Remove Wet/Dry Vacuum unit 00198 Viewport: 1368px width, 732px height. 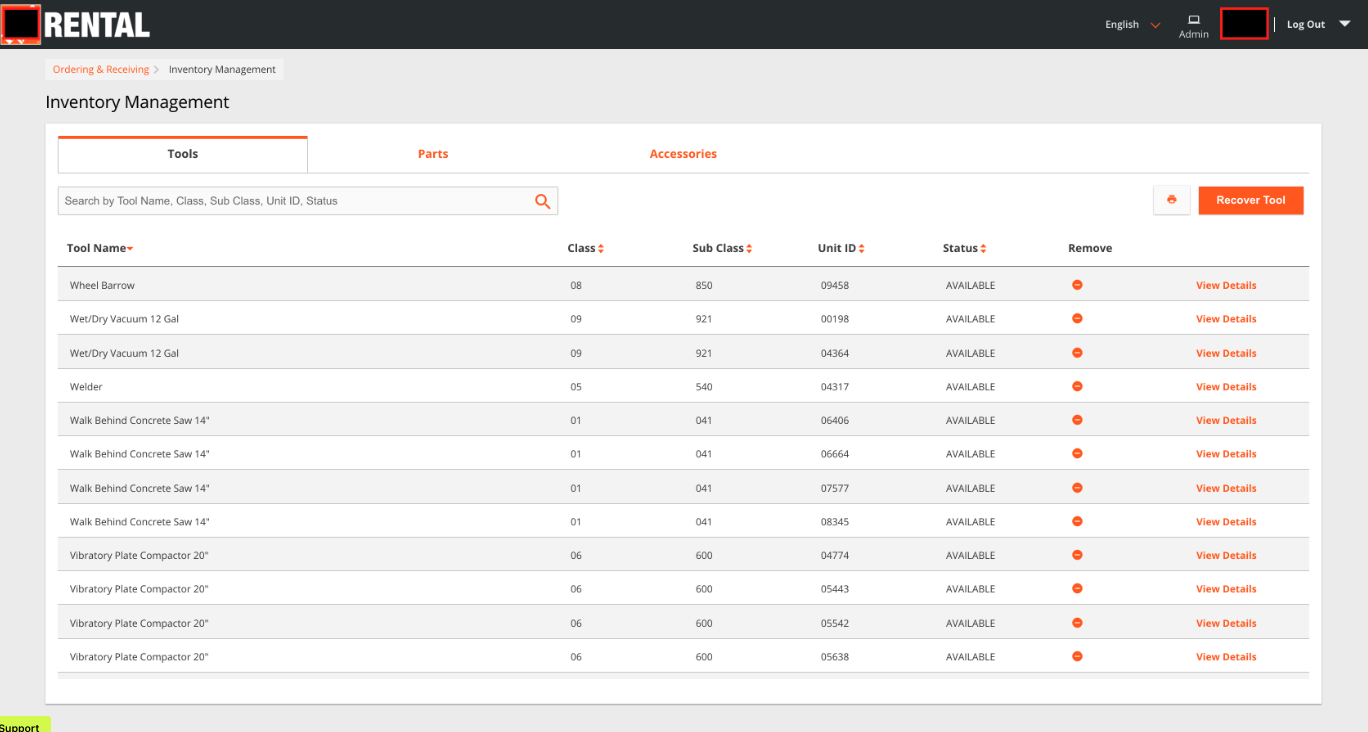(1077, 318)
